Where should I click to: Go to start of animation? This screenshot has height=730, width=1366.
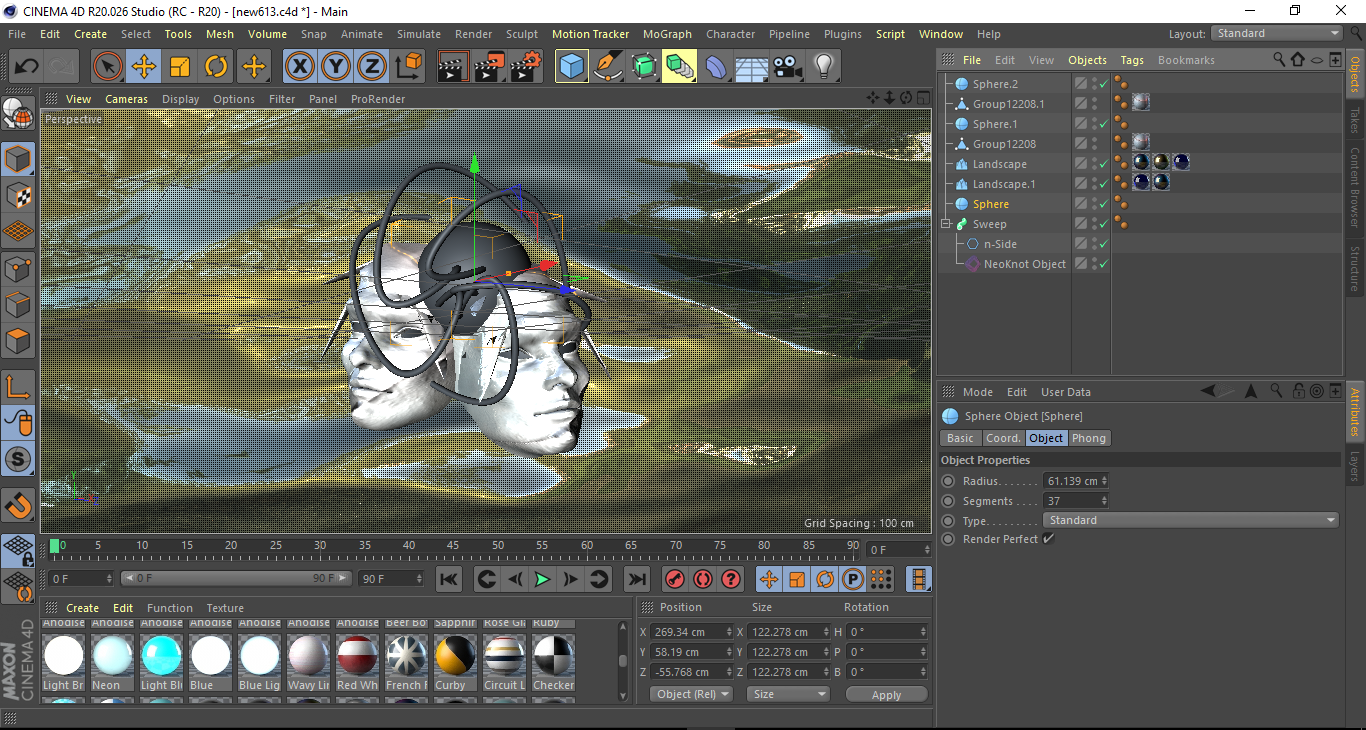coord(449,579)
